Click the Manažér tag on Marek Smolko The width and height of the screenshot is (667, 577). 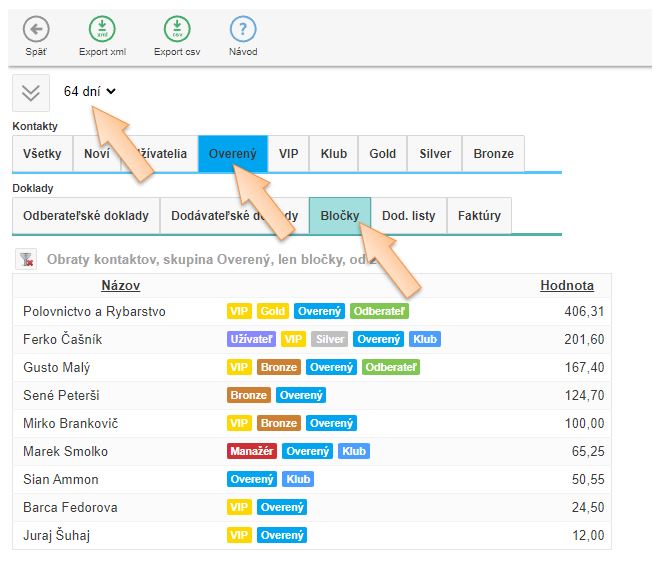[x=252, y=452]
